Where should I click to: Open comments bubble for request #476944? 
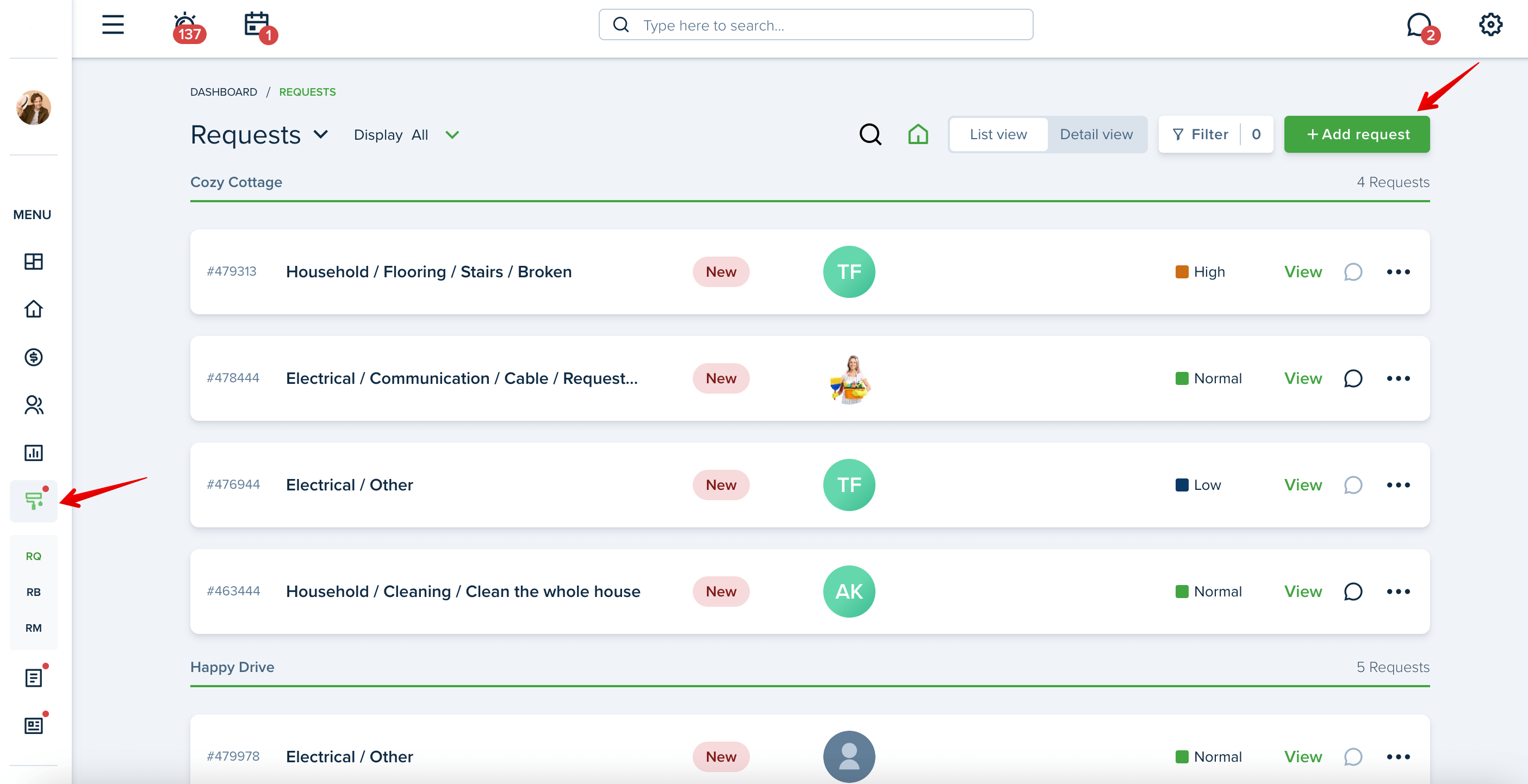coord(1352,485)
